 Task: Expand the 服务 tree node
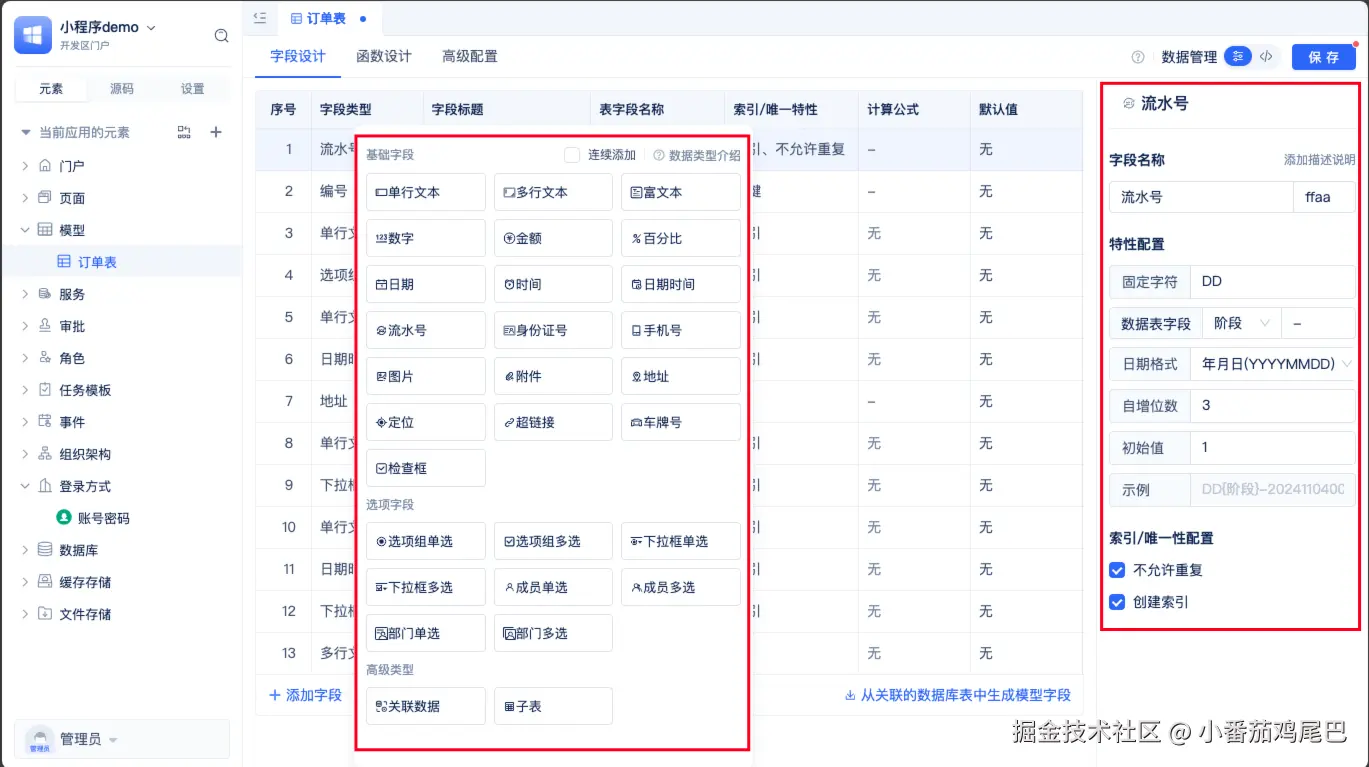tap(26, 294)
